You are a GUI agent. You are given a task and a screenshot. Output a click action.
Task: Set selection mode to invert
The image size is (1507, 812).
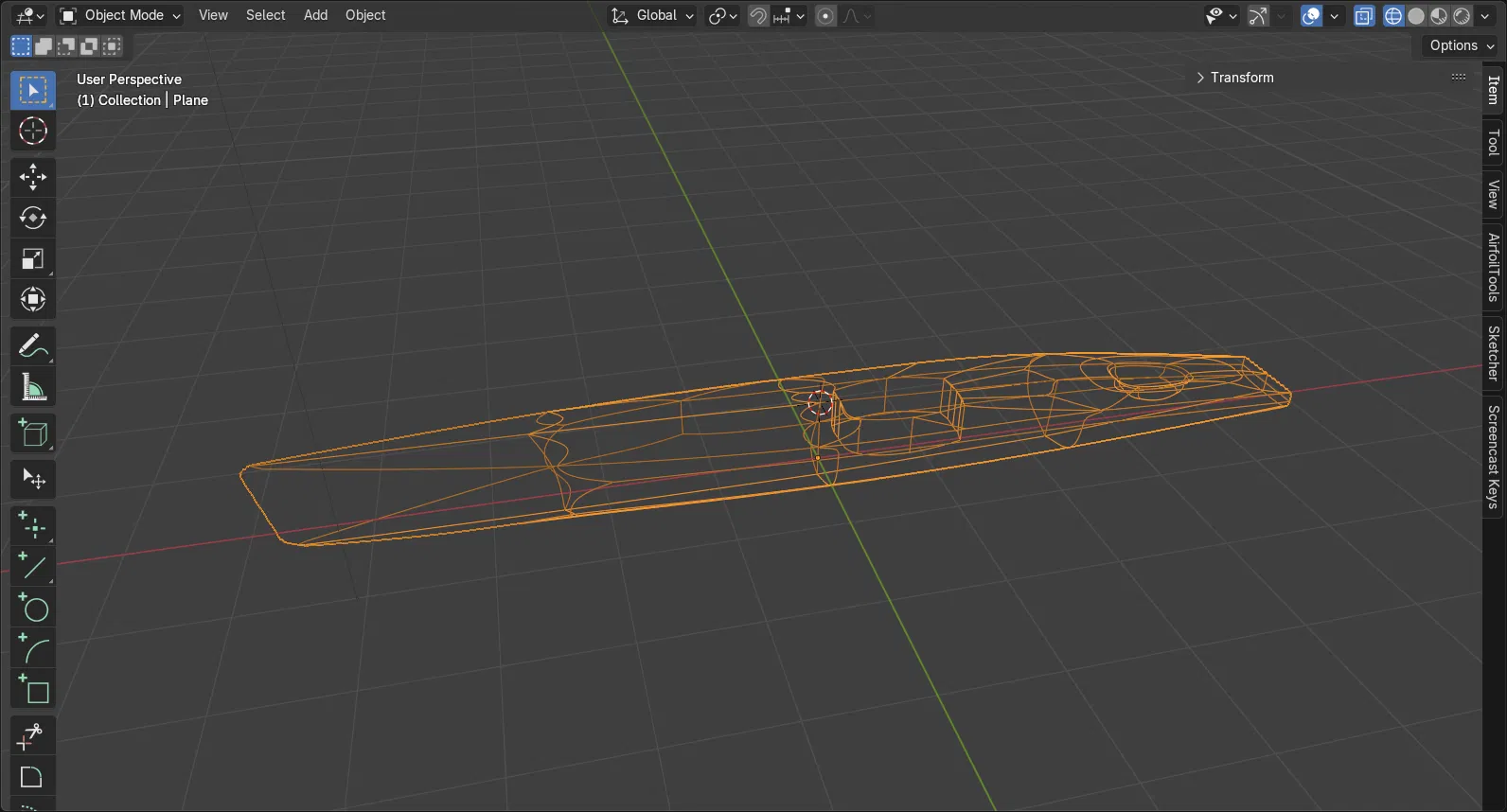point(89,45)
